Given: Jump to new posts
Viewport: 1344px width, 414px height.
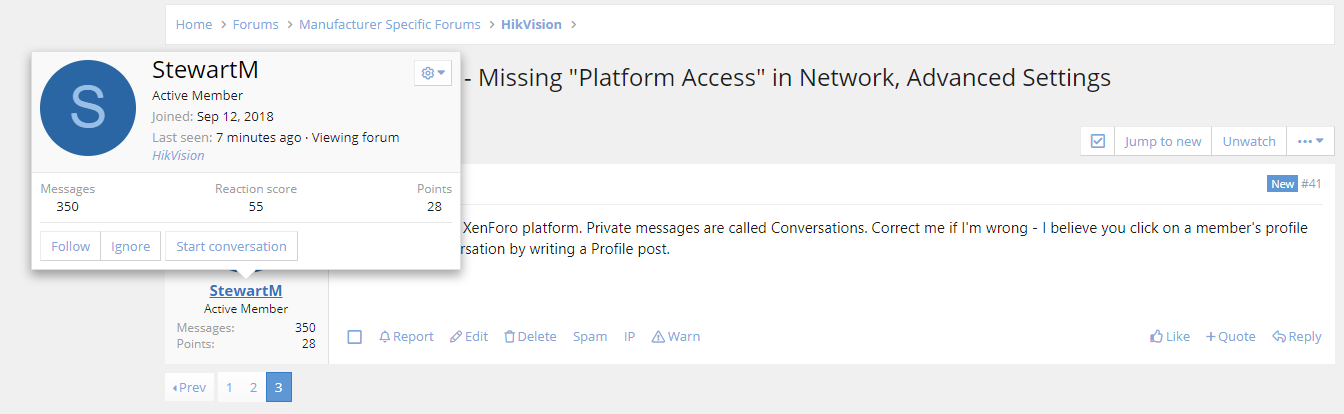Looking at the screenshot, I should [x=1163, y=141].
